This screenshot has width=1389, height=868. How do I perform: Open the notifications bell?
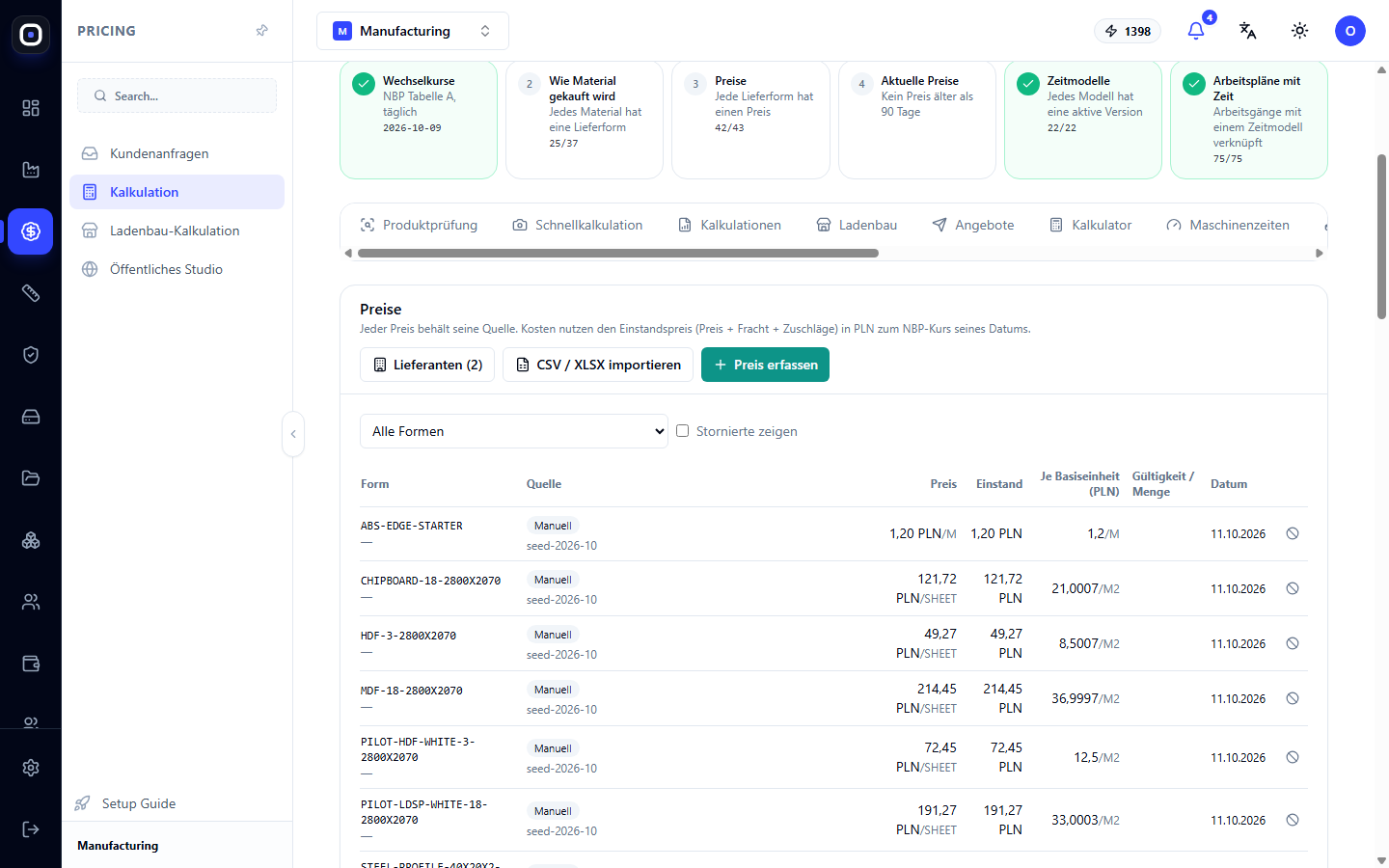pos(1196,31)
